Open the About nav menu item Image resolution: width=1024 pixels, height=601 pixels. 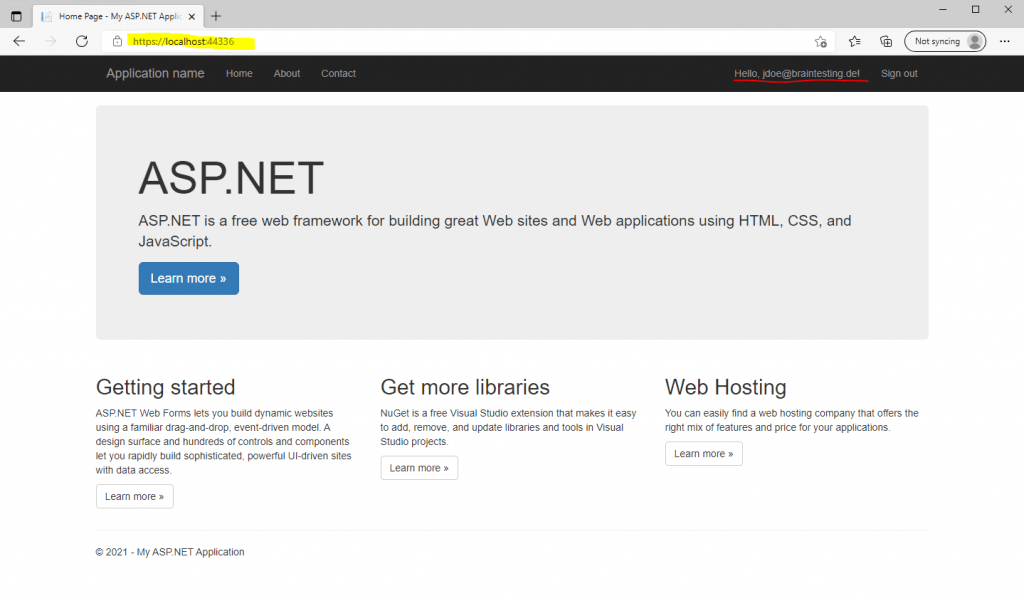point(287,74)
